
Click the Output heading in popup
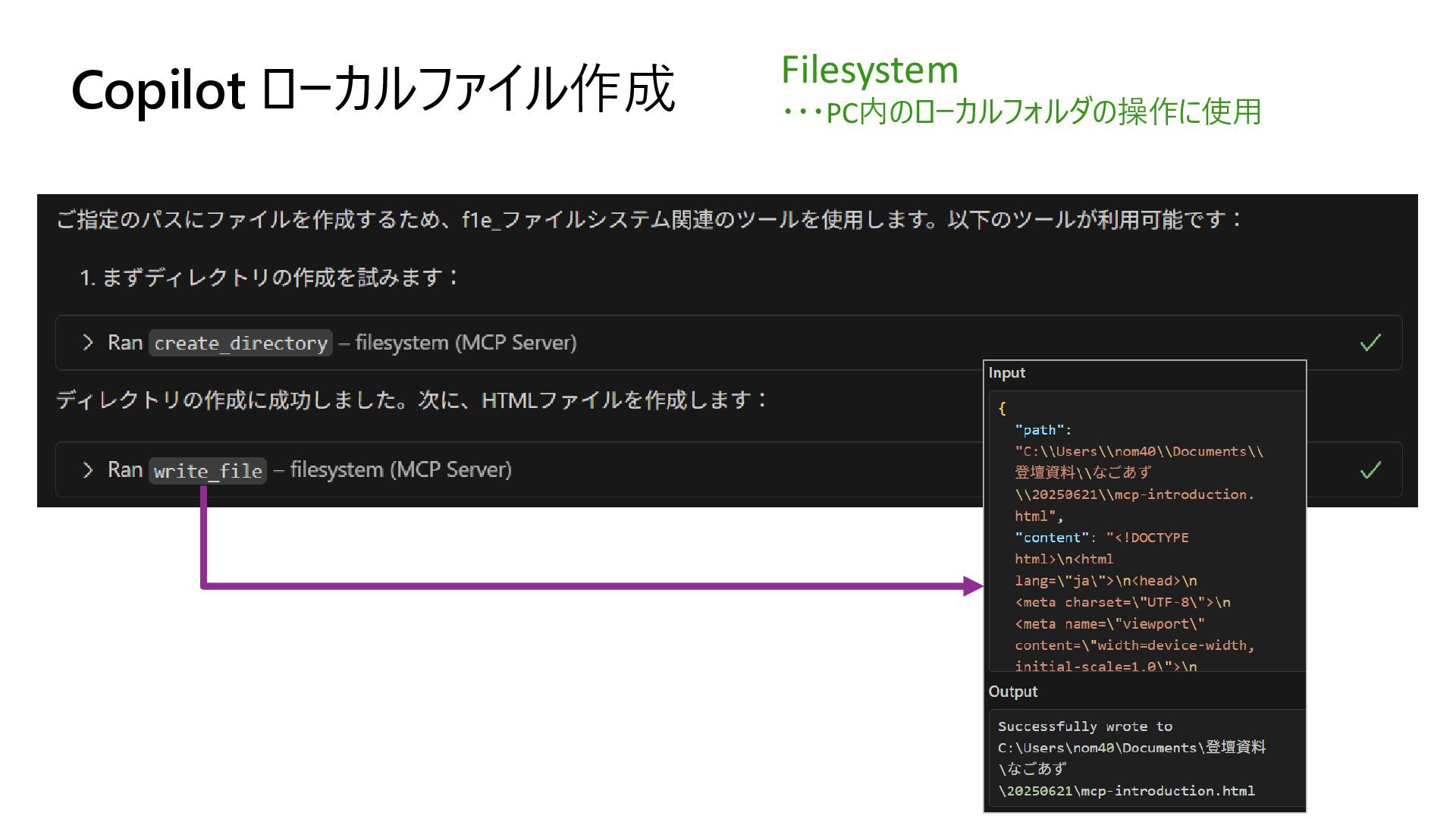[x=1012, y=692]
